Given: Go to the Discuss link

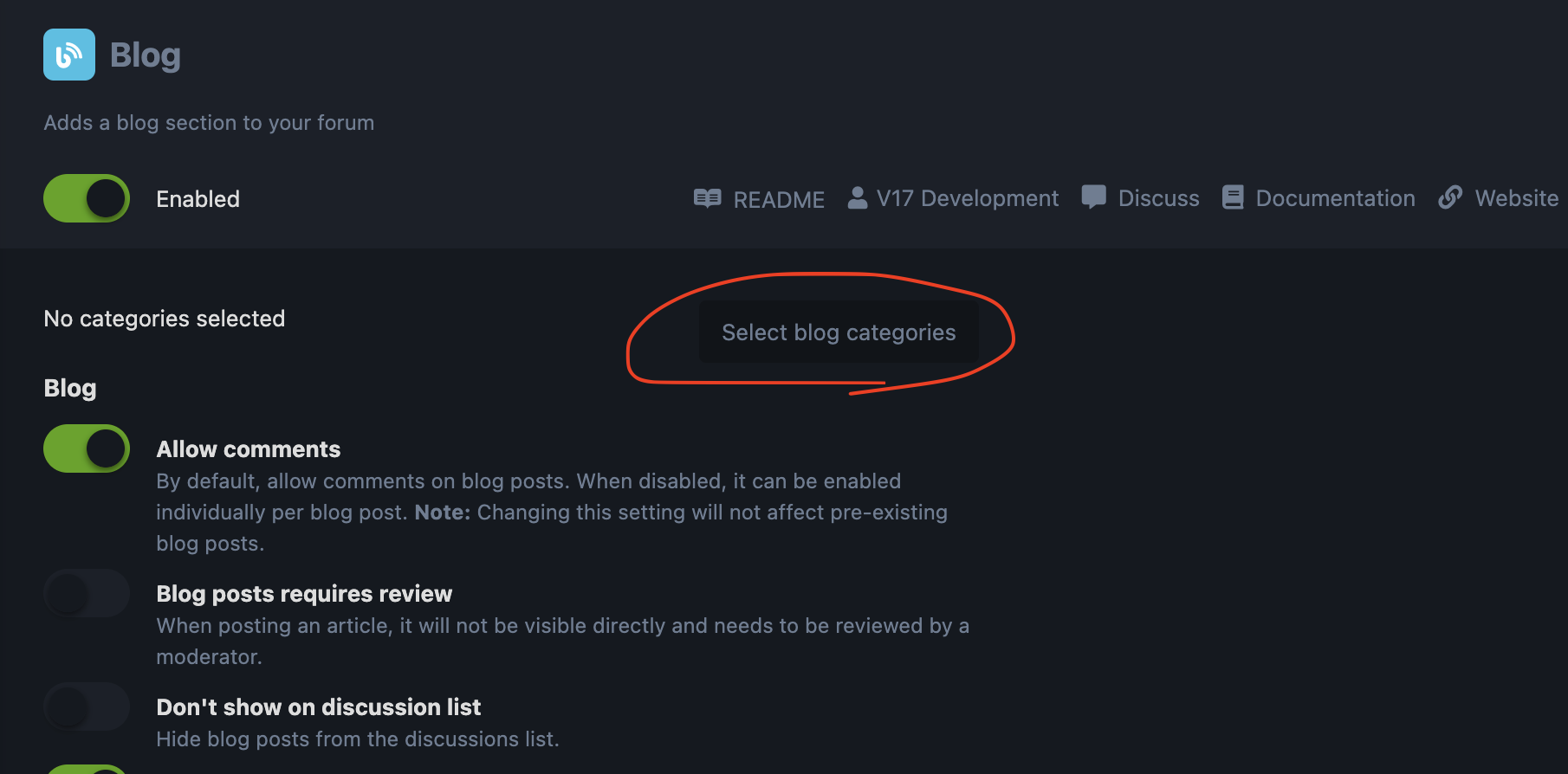Looking at the screenshot, I should [1158, 198].
